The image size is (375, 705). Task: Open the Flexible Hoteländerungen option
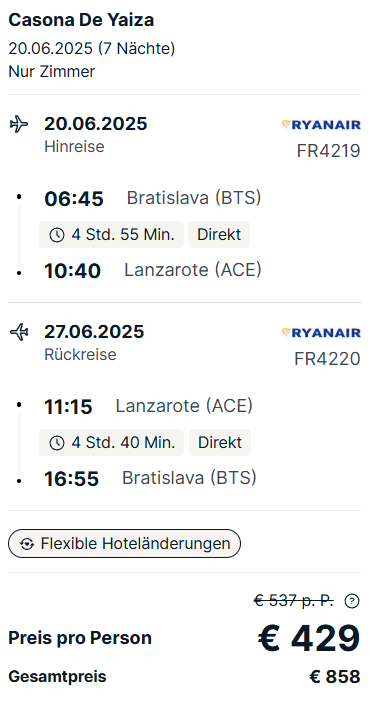click(x=125, y=544)
